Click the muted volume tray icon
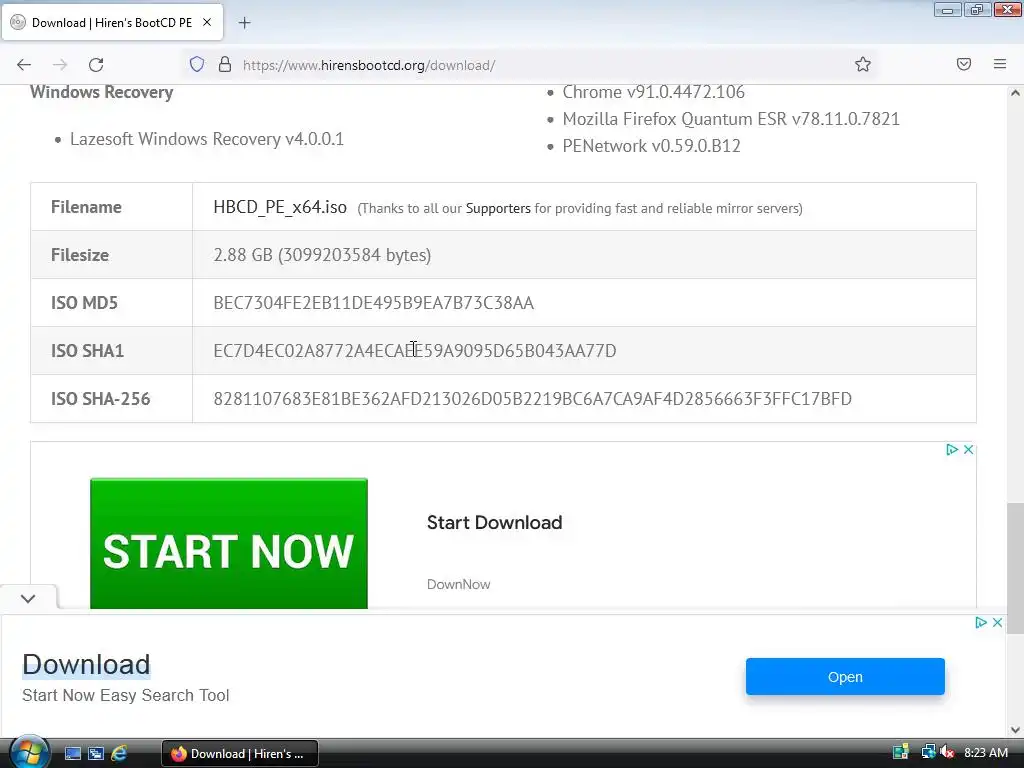 point(946,752)
